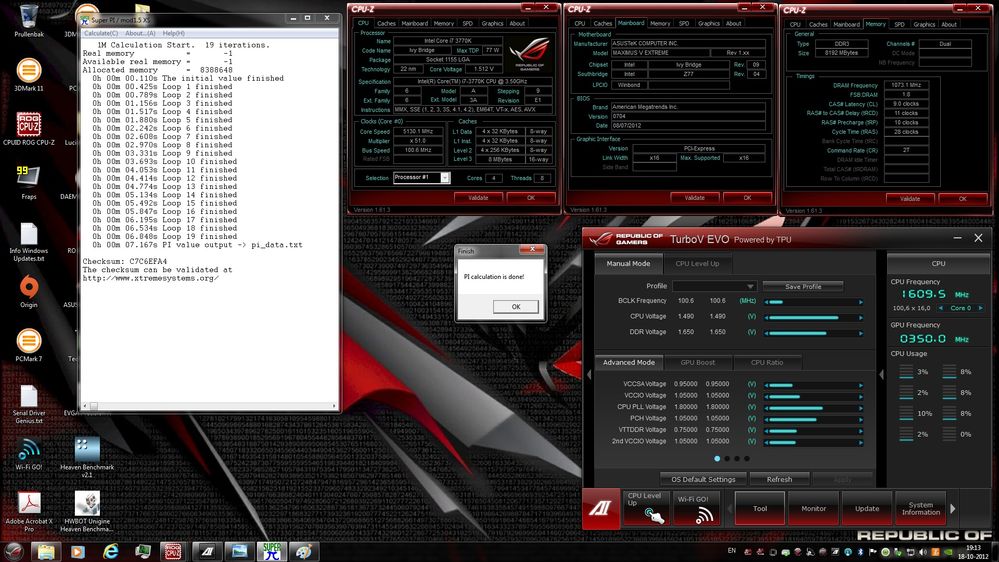Open the About...(A) menu in Super PI
This screenshot has width=999, height=562.
[x=140, y=33]
